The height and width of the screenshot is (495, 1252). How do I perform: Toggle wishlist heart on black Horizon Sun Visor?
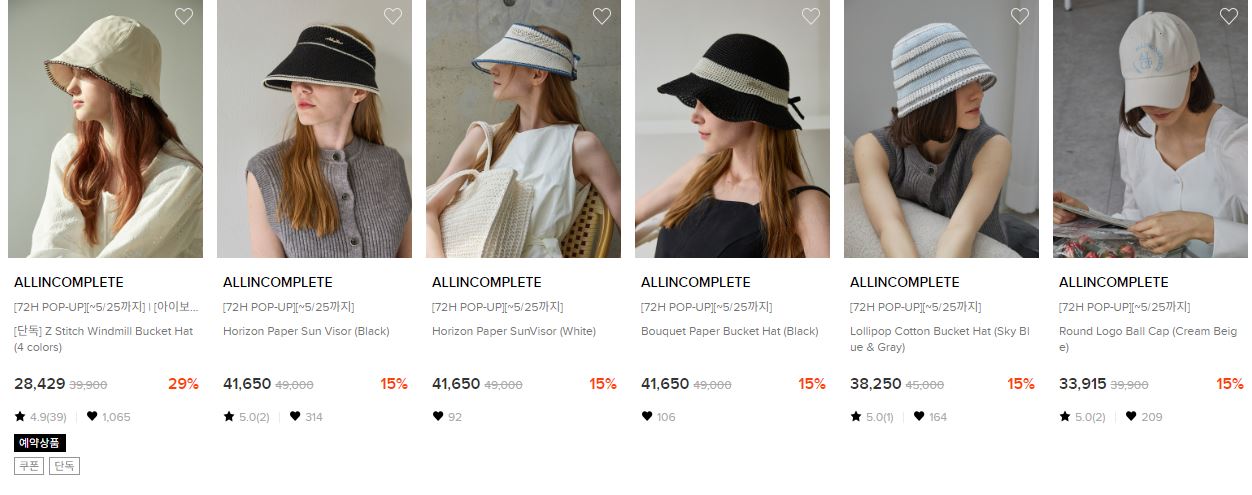tap(393, 16)
